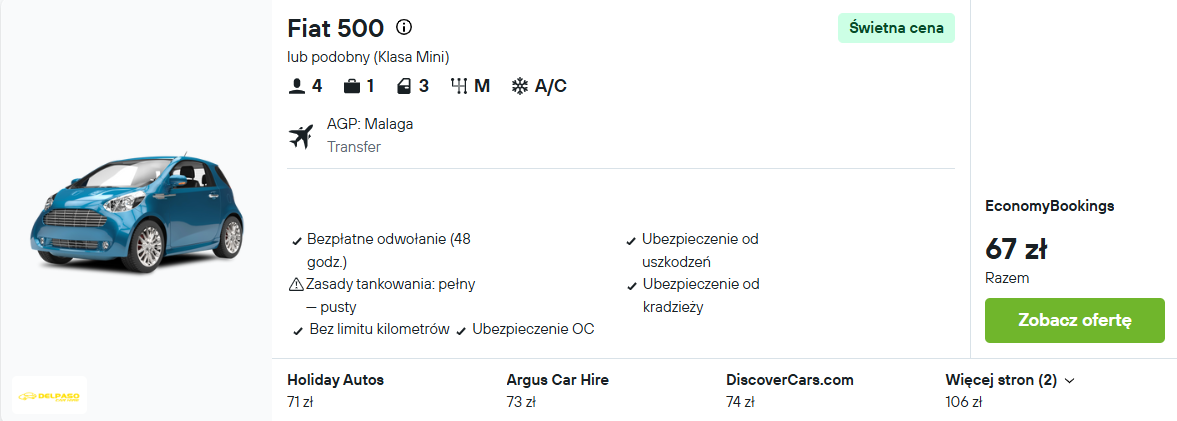
Task: Click the 106 zł price under Więcej stron
Action: point(964,402)
